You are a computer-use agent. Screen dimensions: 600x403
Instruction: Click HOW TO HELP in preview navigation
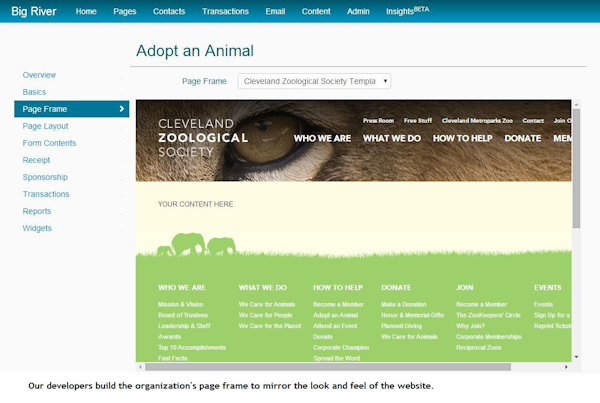coord(463,138)
